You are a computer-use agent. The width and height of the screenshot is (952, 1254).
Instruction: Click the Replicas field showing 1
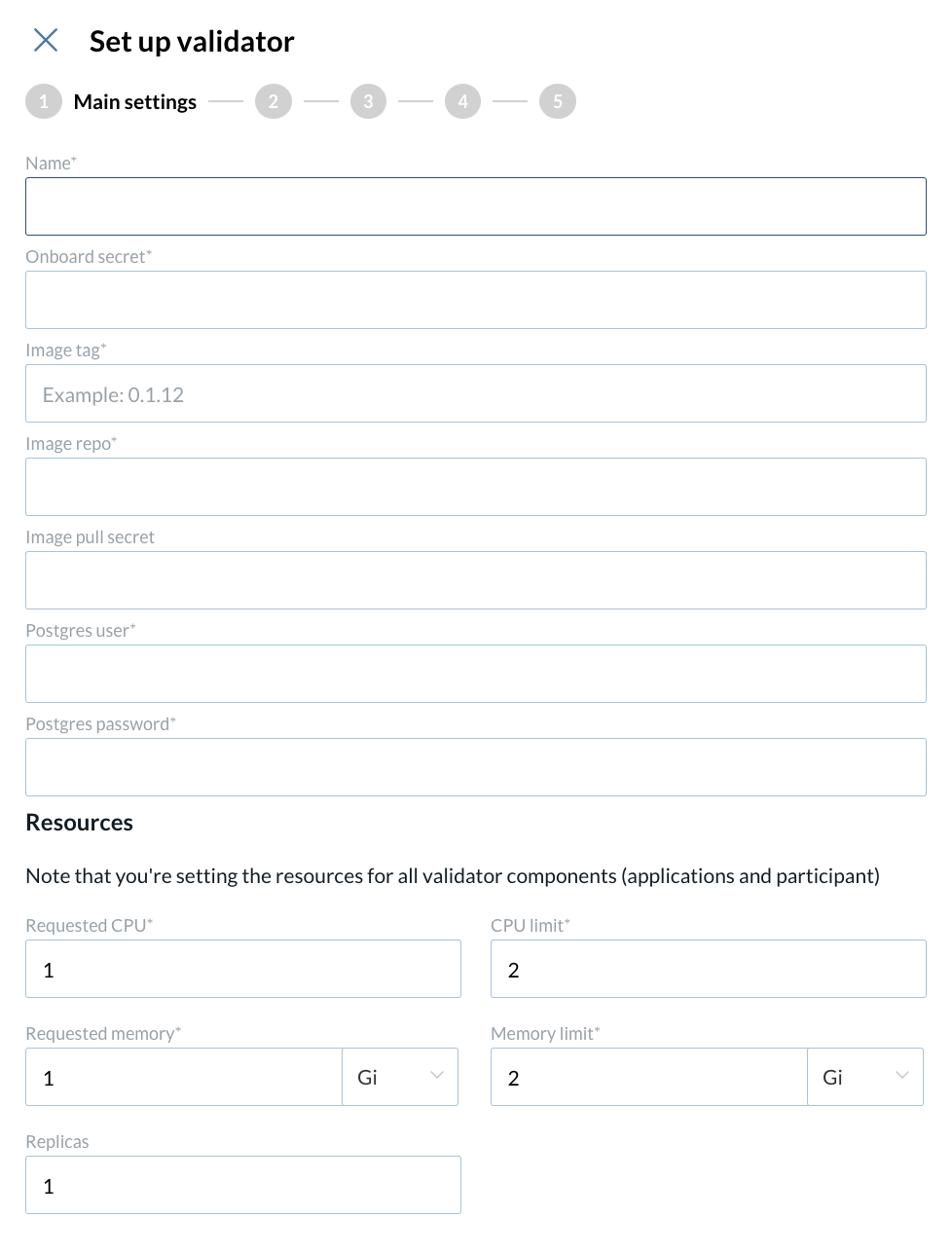pos(242,1185)
